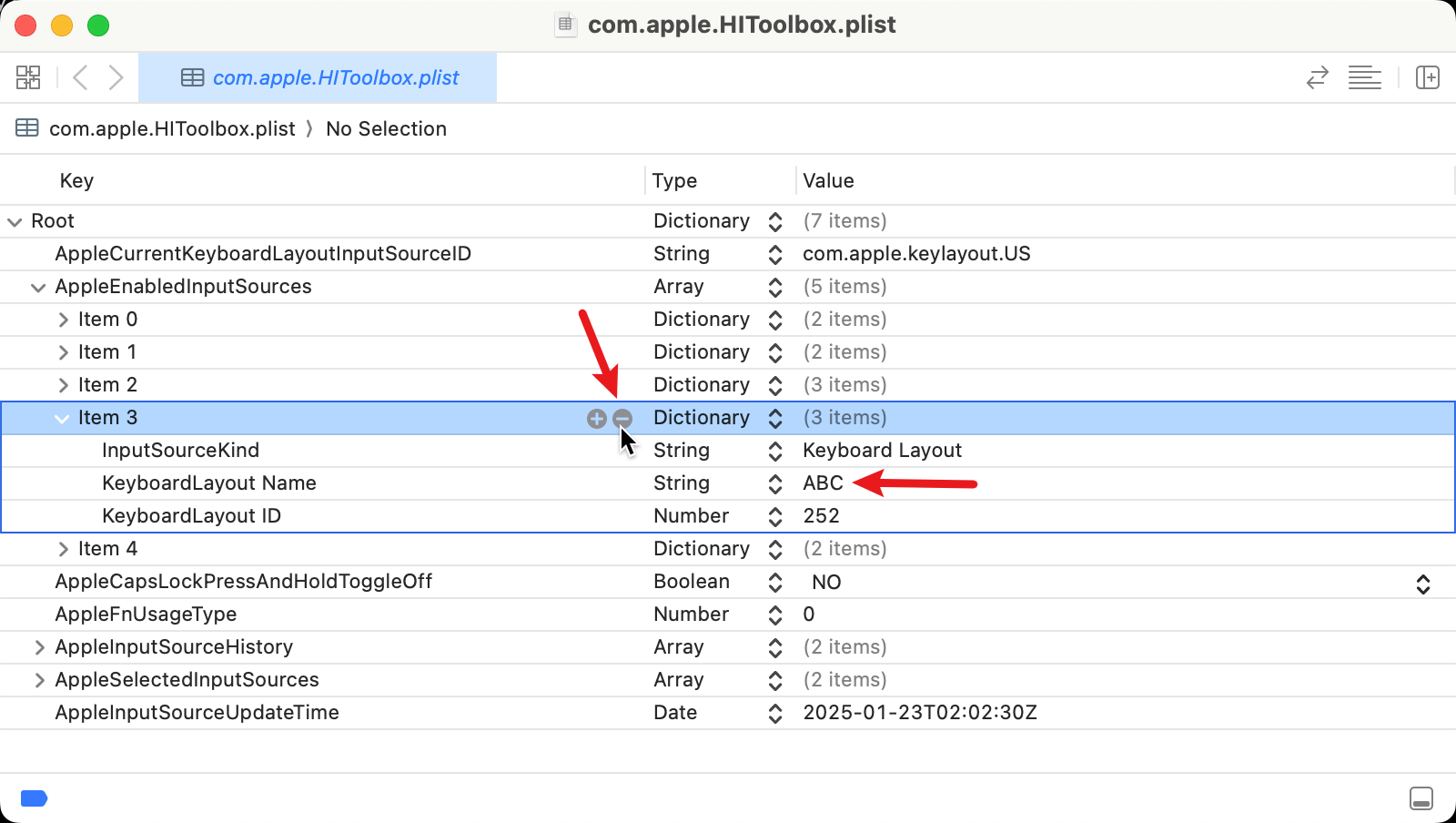Open type popup for AppleCurrentKeyboardLayoutInputSourceID

pos(775,254)
